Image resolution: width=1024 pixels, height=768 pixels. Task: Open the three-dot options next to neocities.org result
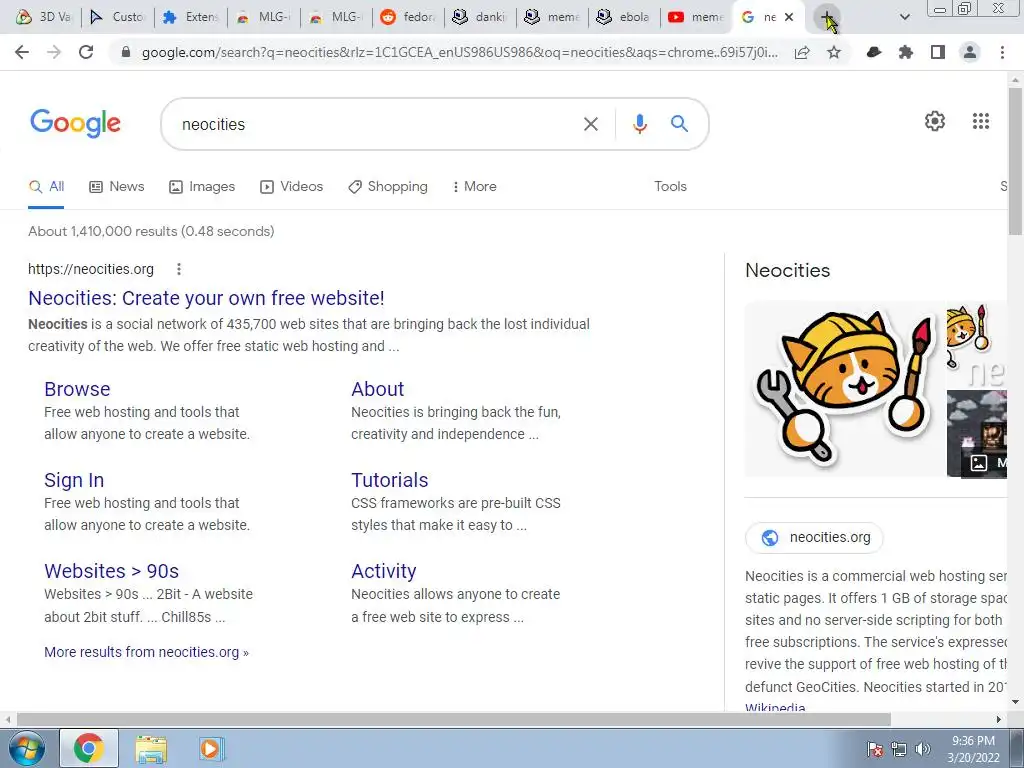click(x=179, y=269)
